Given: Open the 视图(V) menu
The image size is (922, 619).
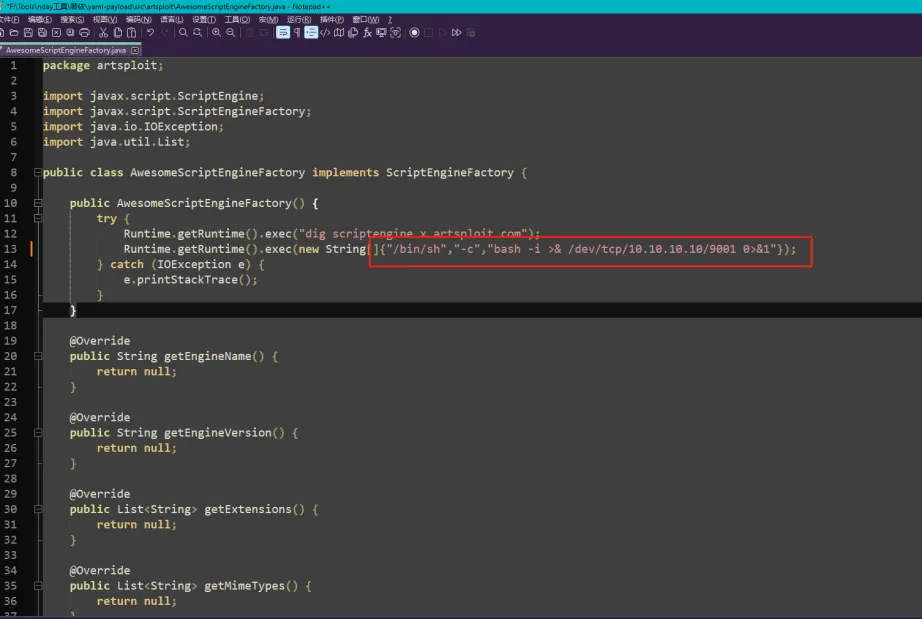Looking at the screenshot, I should [105, 20].
